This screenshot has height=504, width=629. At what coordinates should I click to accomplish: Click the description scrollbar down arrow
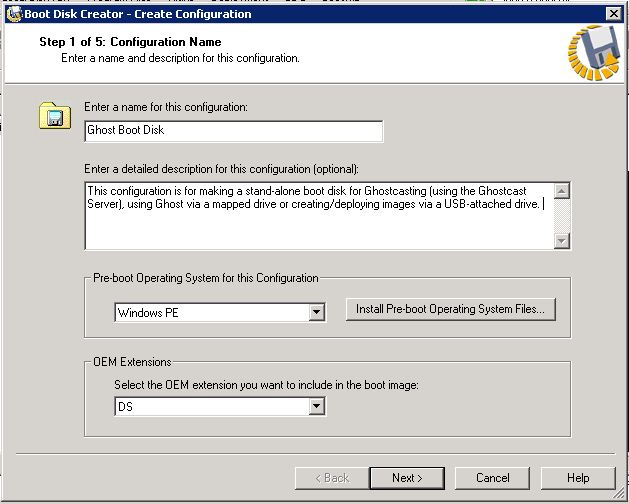562,241
